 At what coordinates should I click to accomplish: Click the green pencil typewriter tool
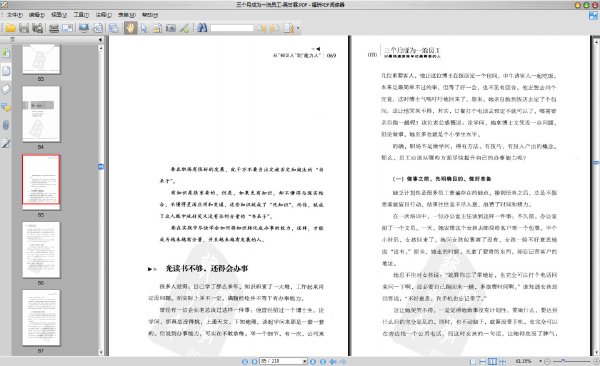pyautogui.click(x=184, y=28)
